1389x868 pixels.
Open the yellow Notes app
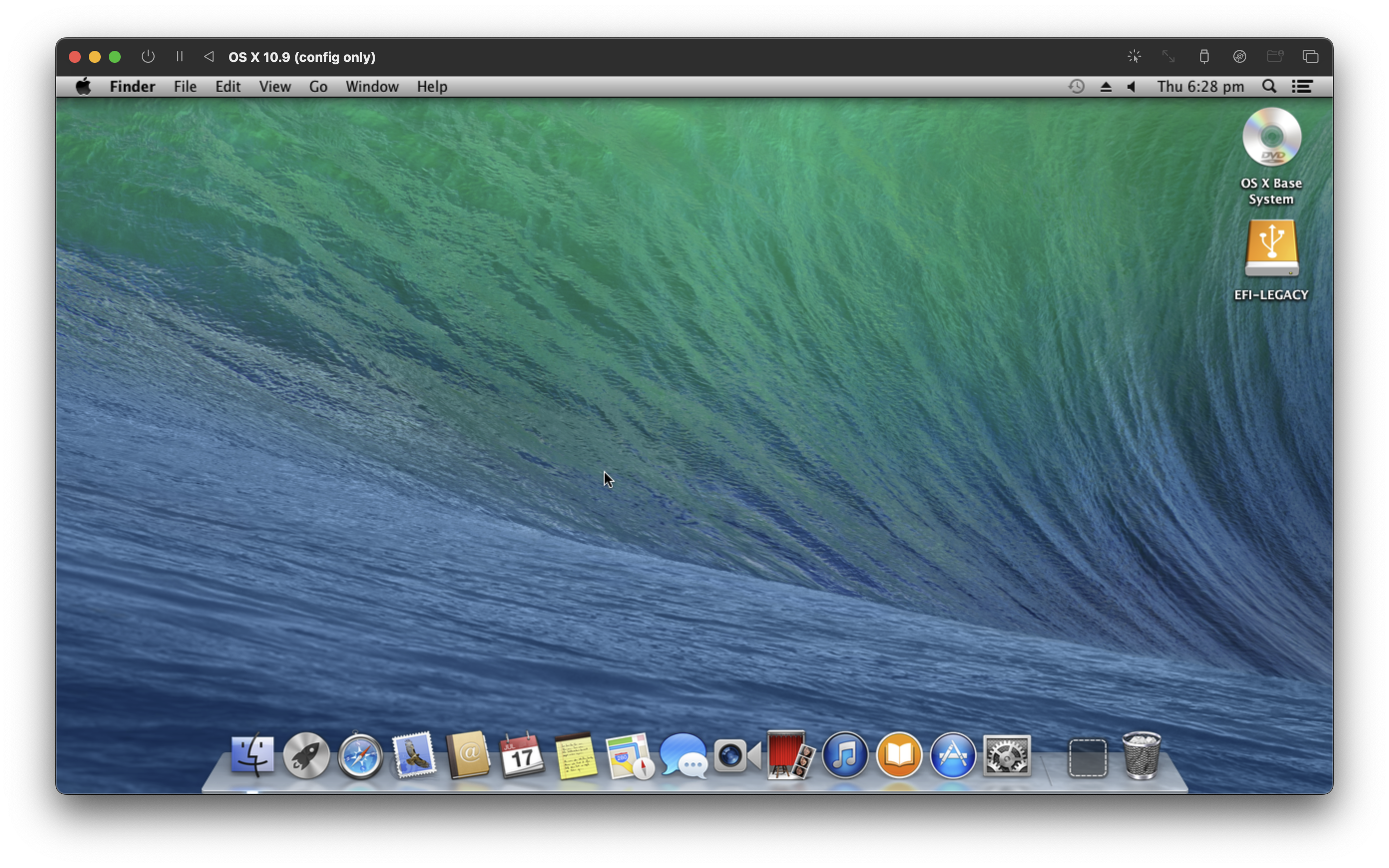click(576, 755)
